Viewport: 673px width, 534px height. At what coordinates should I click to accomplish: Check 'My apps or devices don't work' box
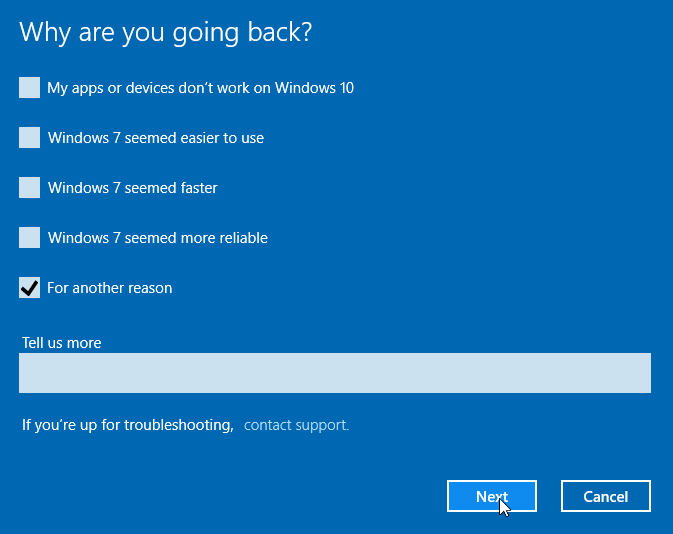[29, 88]
